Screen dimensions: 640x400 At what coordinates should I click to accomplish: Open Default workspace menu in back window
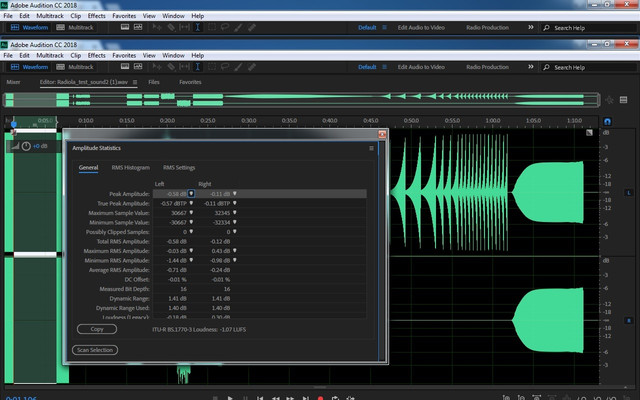click(384, 27)
